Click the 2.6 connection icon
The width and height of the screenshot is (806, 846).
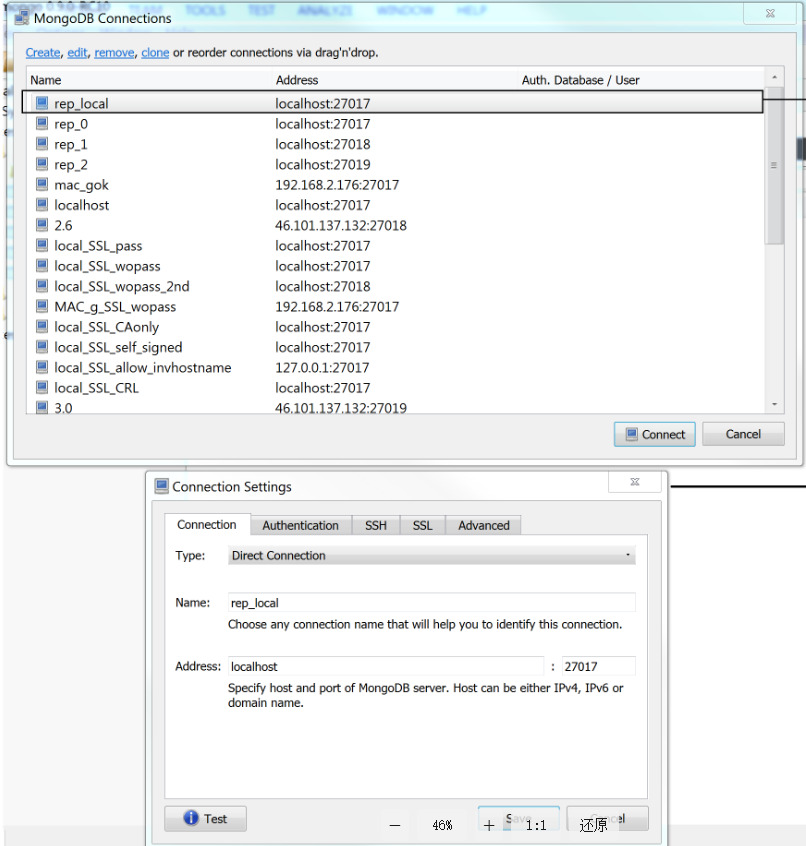[42, 224]
